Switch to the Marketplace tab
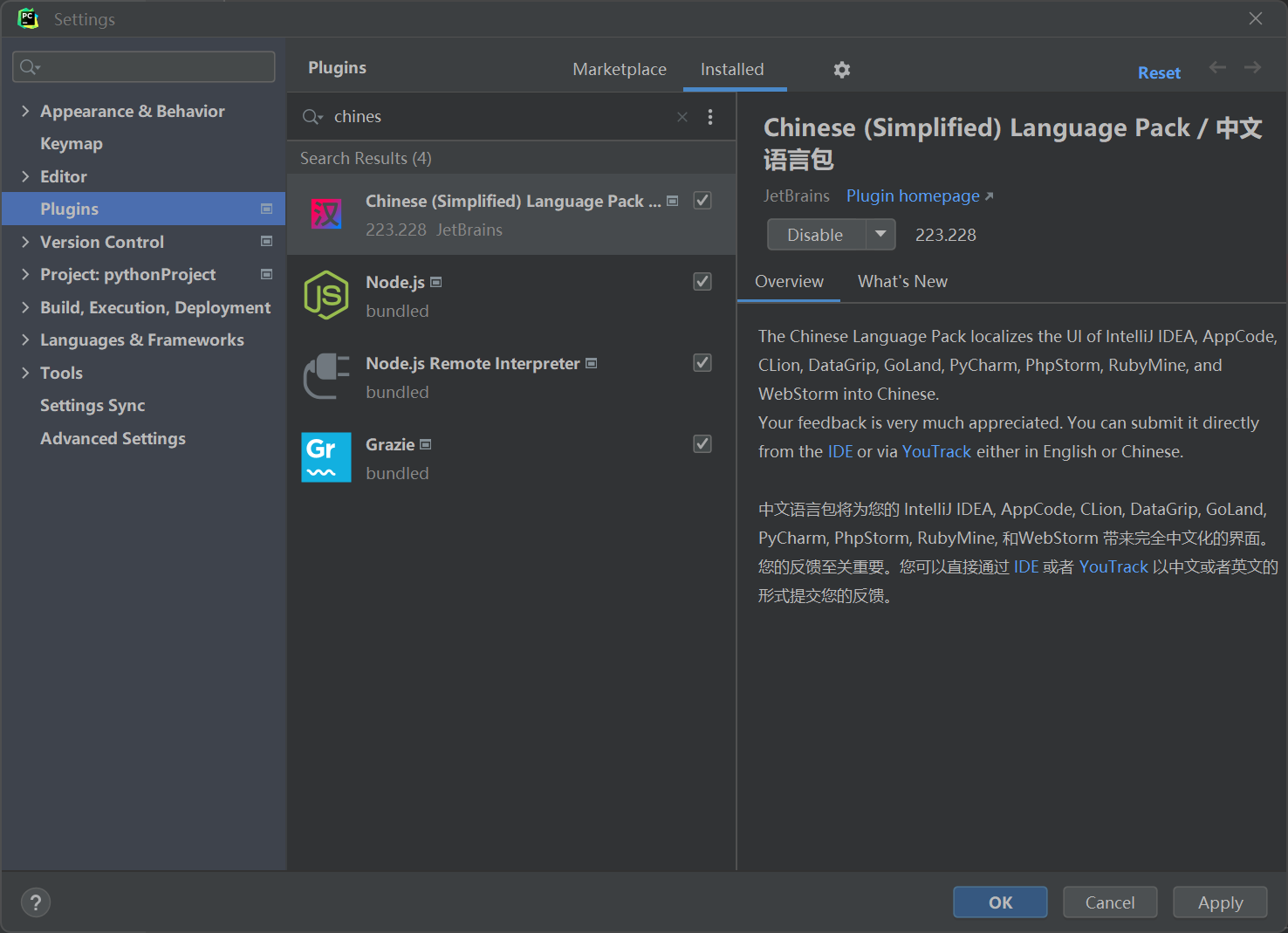 (x=620, y=69)
